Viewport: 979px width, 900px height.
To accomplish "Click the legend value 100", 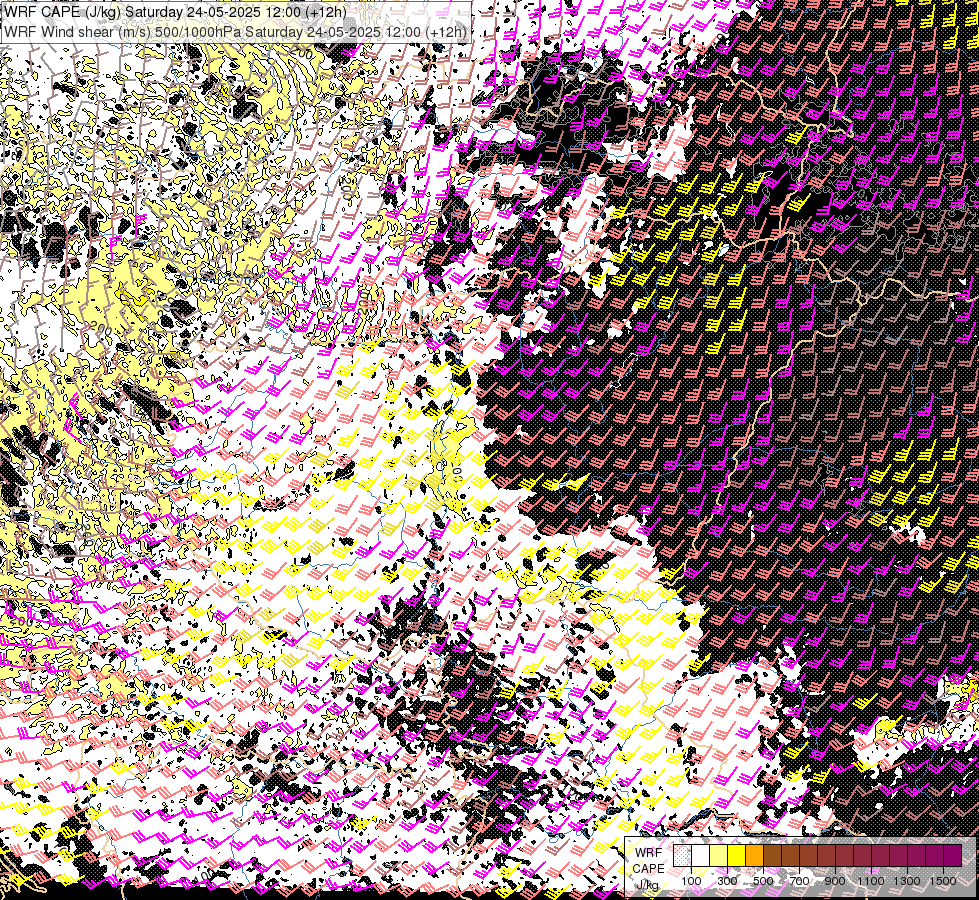I will click(691, 881).
